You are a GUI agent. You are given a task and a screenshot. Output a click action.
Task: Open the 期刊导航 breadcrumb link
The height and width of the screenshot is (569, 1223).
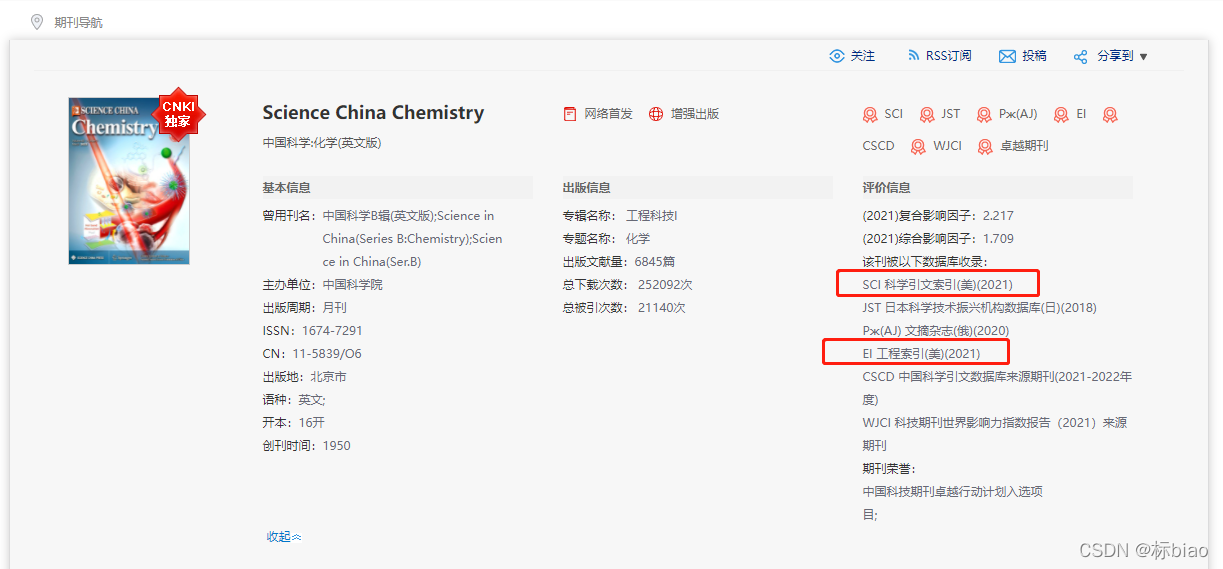point(78,22)
